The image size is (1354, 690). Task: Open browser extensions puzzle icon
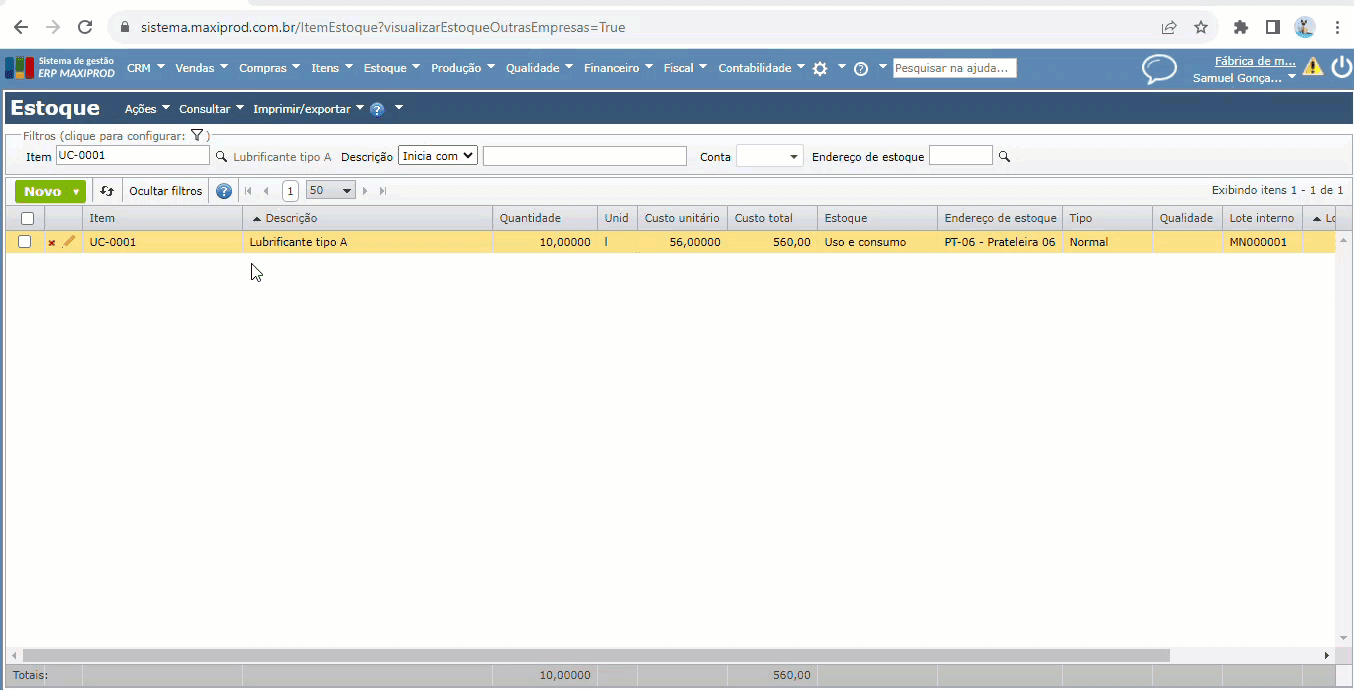coord(1241,27)
